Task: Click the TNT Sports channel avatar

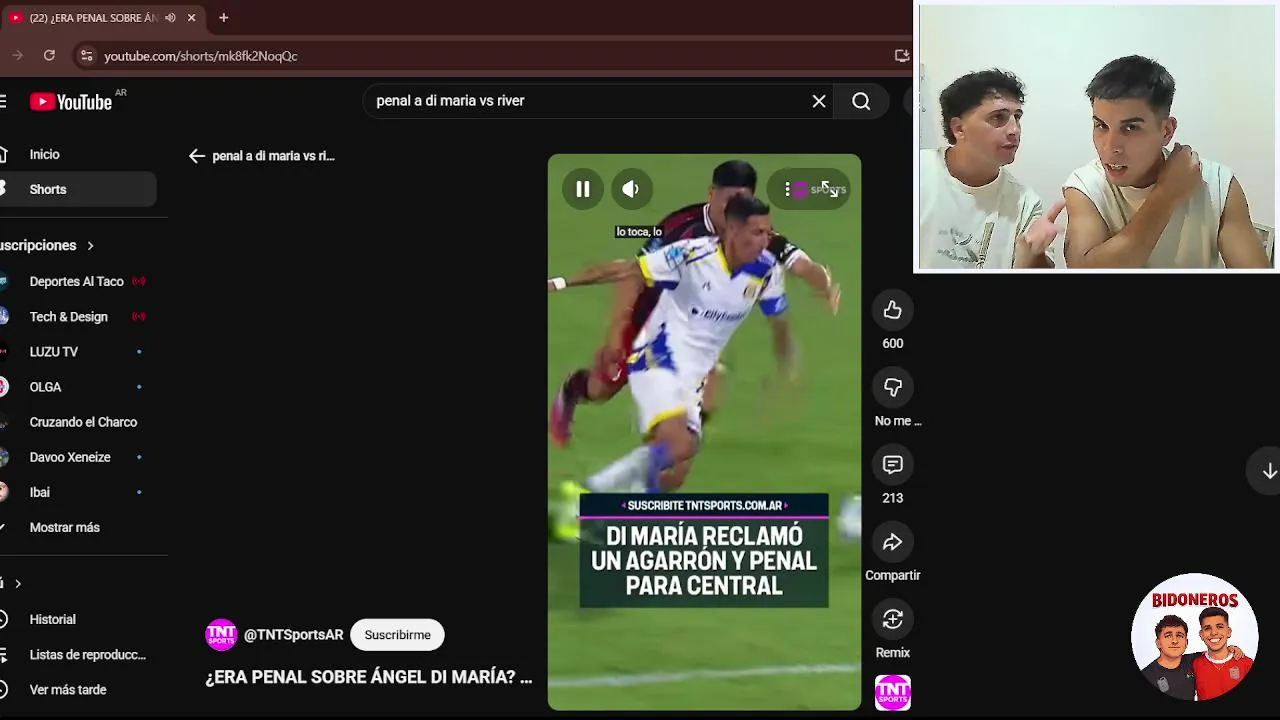Action: 221,635
